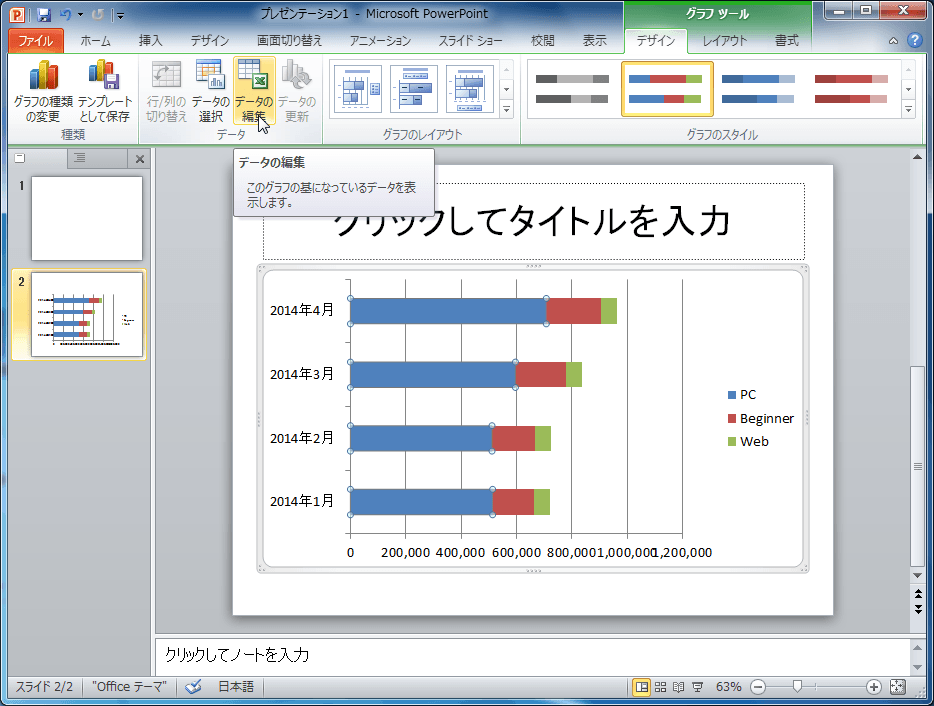Open the 挿入 (Insert) tab
The height and width of the screenshot is (706, 934).
pyautogui.click(x=150, y=41)
